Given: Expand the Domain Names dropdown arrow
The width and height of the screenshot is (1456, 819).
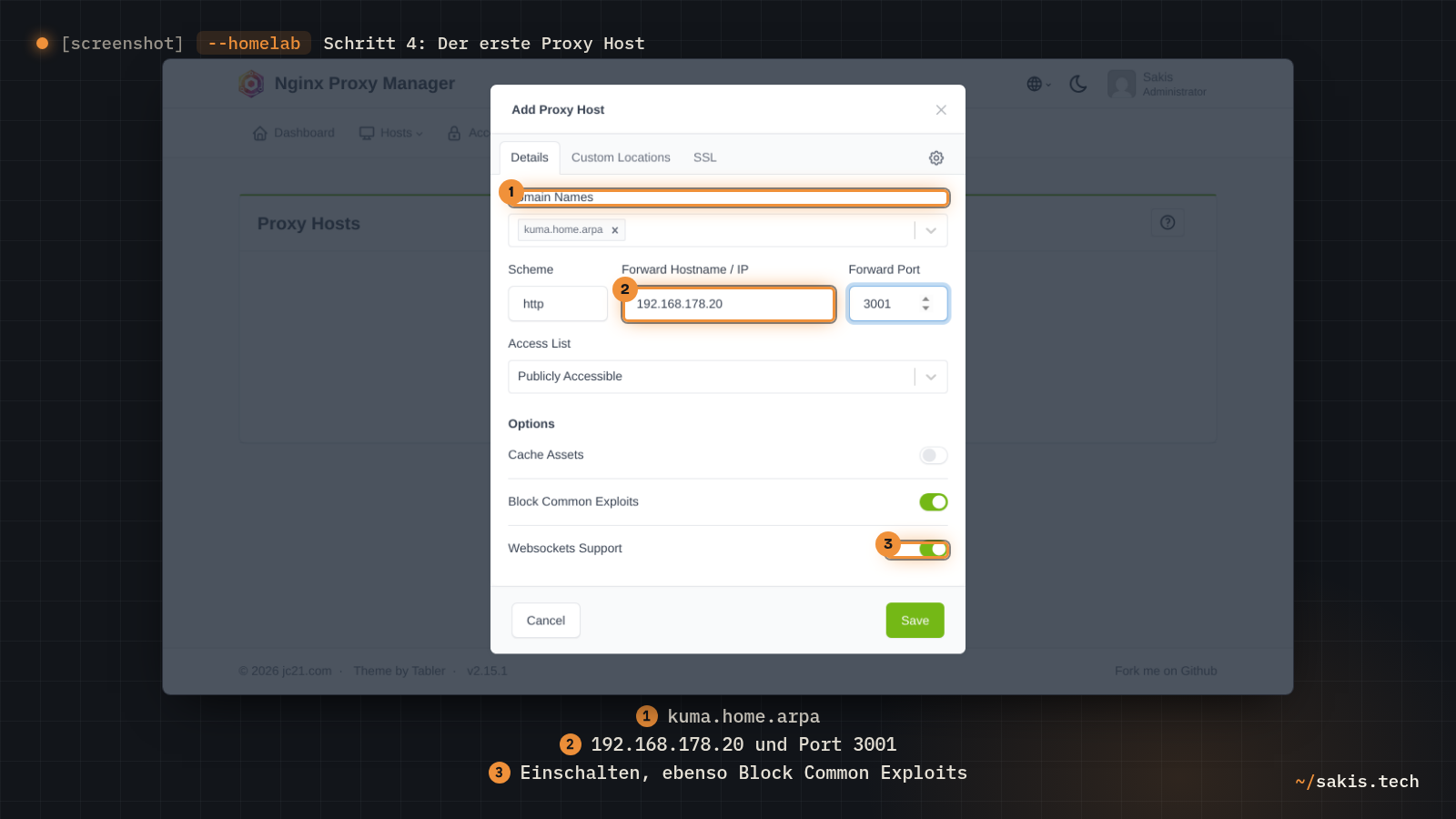Looking at the screenshot, I should [x=931, y=230].
